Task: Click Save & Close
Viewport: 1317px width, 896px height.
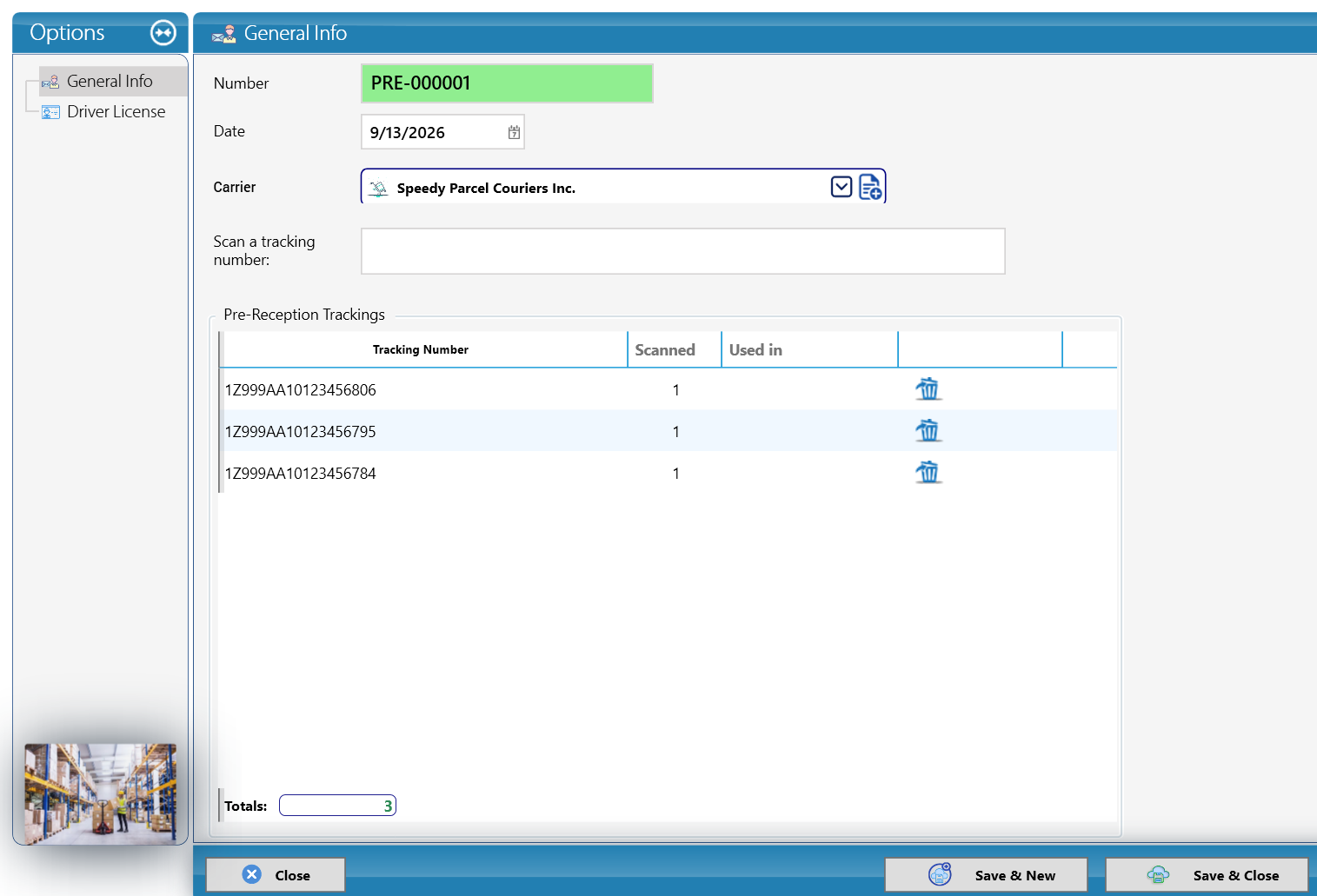Action: click(x=1207, y=875)
